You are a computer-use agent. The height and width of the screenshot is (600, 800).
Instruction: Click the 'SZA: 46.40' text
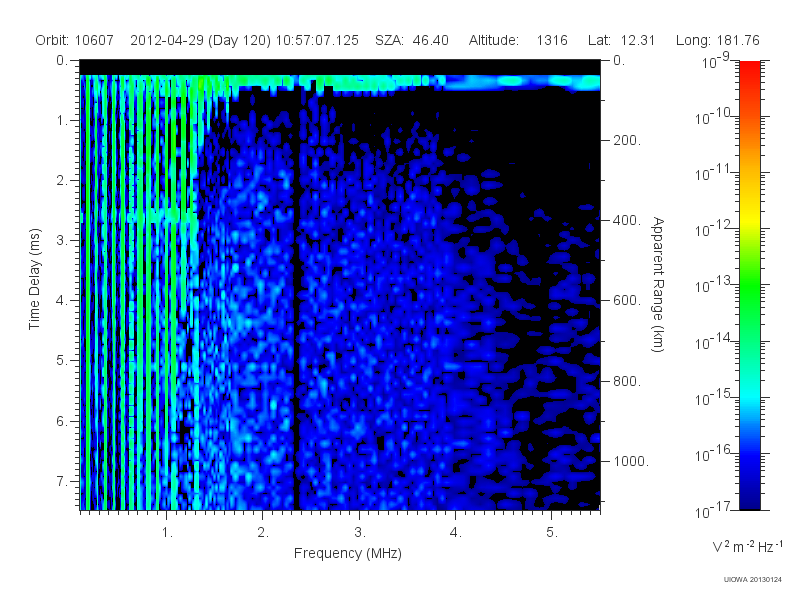412,40
